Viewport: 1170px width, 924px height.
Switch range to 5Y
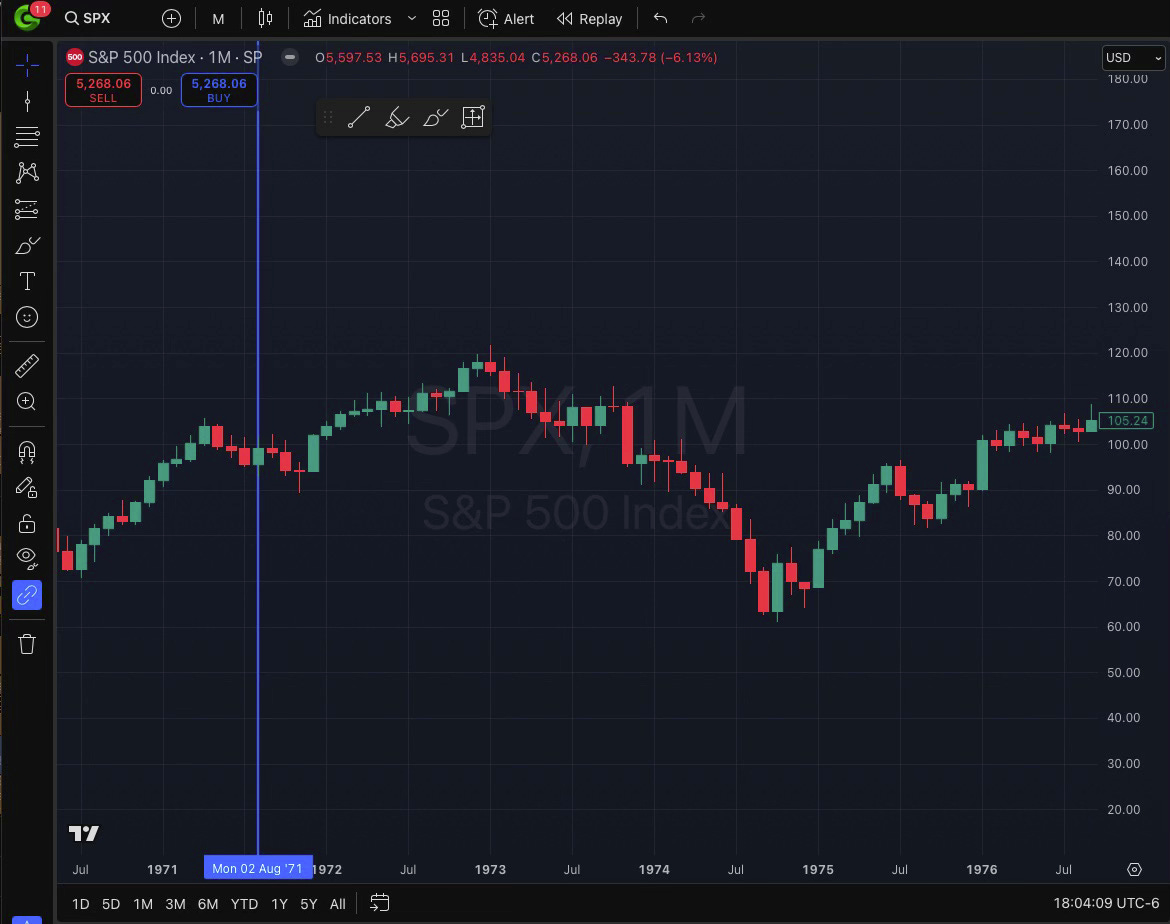pos(308,904)
